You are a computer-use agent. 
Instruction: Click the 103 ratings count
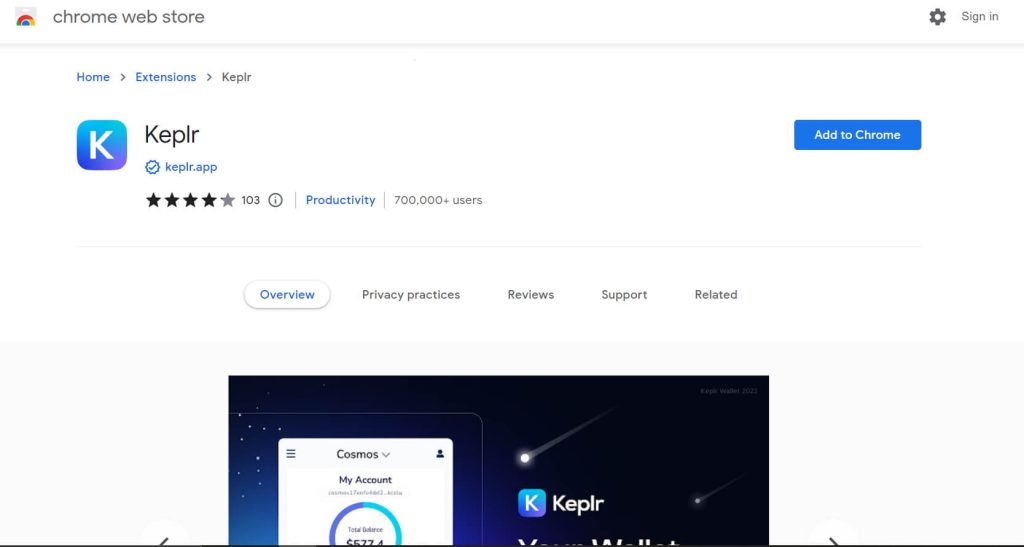[x=251, y=200]
